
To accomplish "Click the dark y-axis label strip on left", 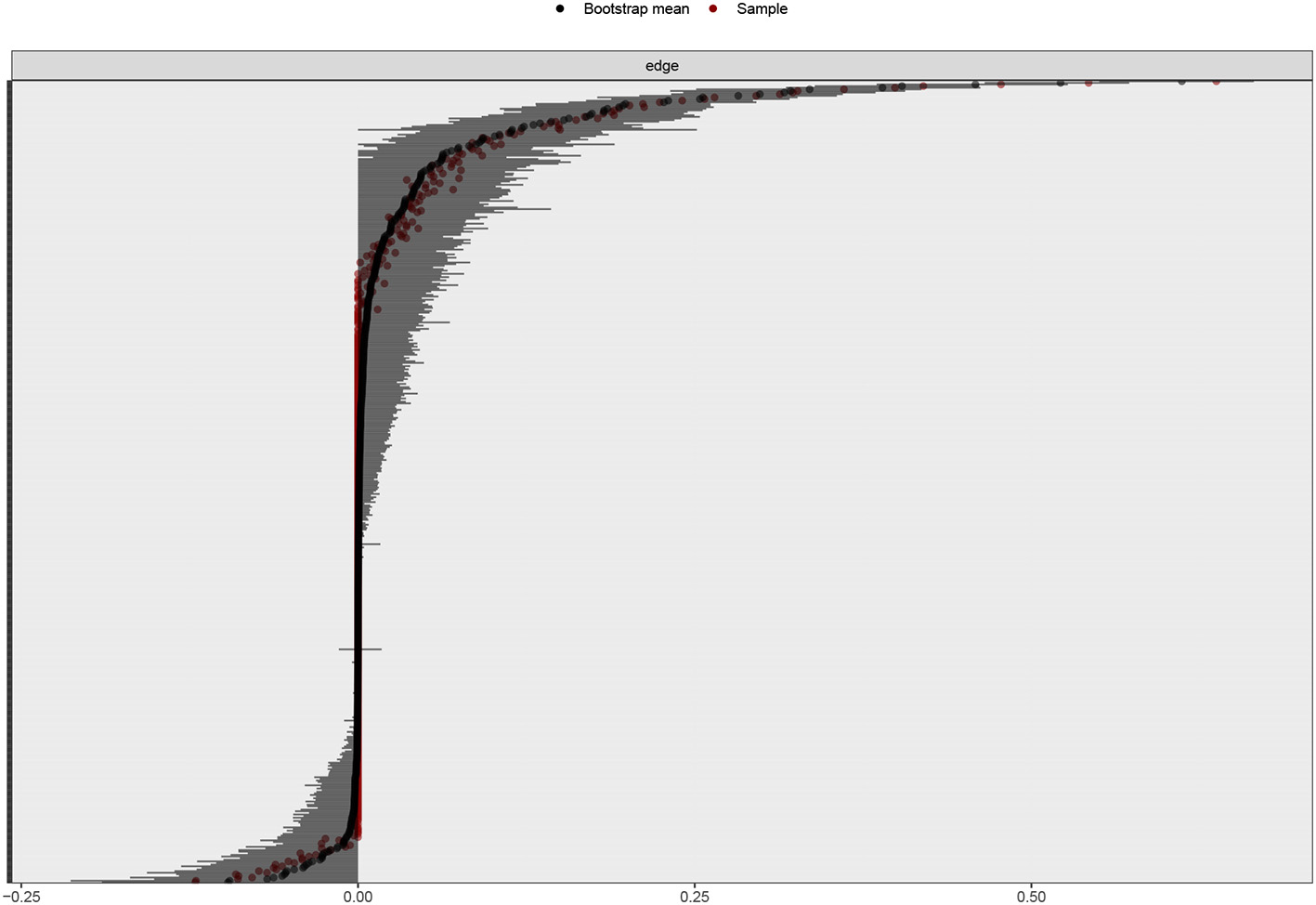I will pos(9,481).
